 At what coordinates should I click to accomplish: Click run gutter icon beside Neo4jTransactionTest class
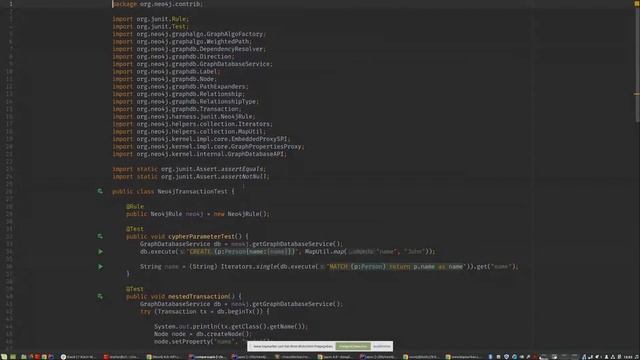pyautogui.click(x=100, y=191)
